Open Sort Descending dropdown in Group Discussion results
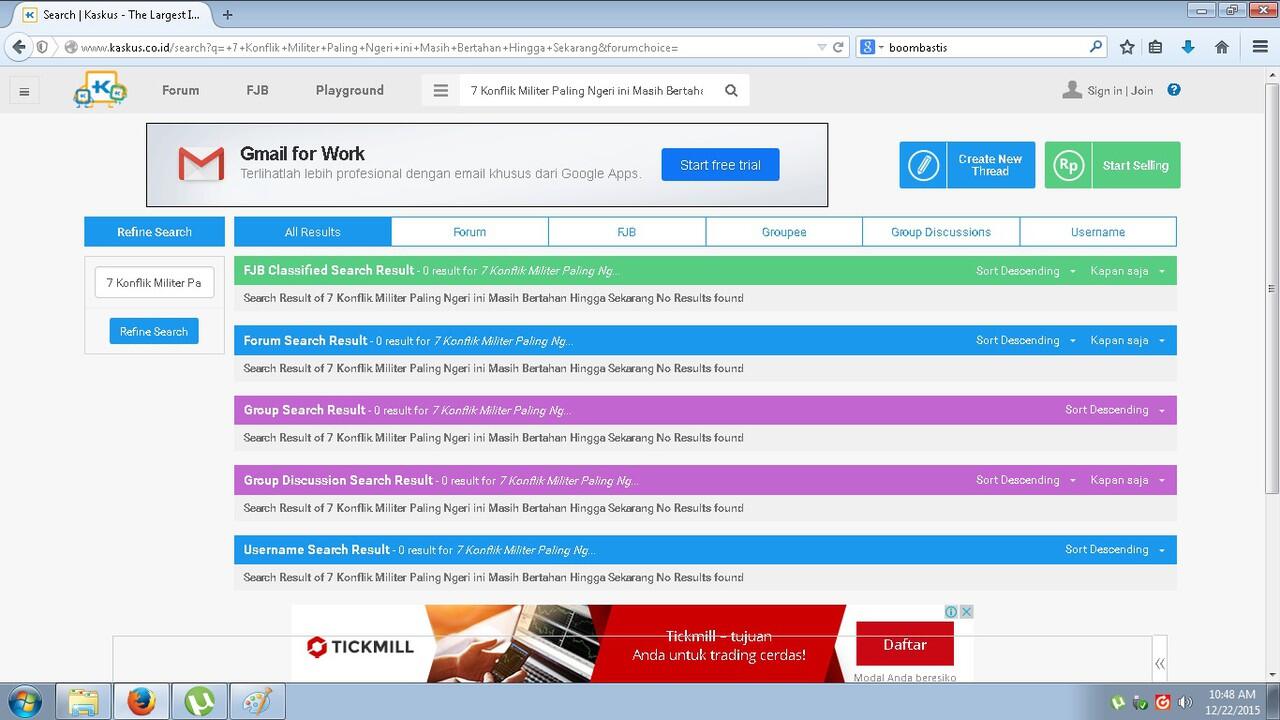 click(x=1026, y=480)
